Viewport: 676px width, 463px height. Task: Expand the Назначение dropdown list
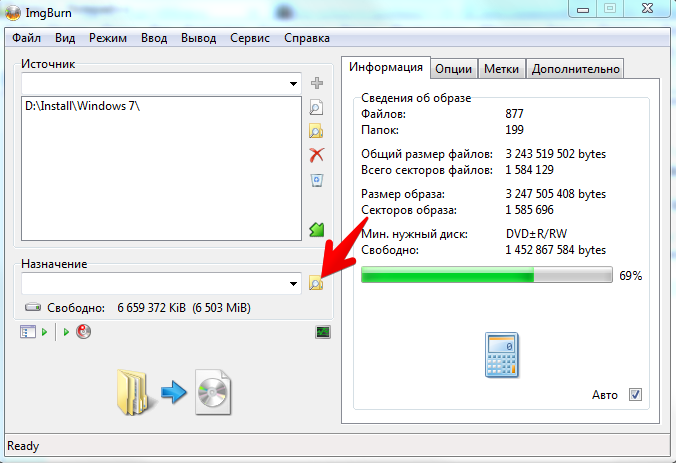(293, 284)
